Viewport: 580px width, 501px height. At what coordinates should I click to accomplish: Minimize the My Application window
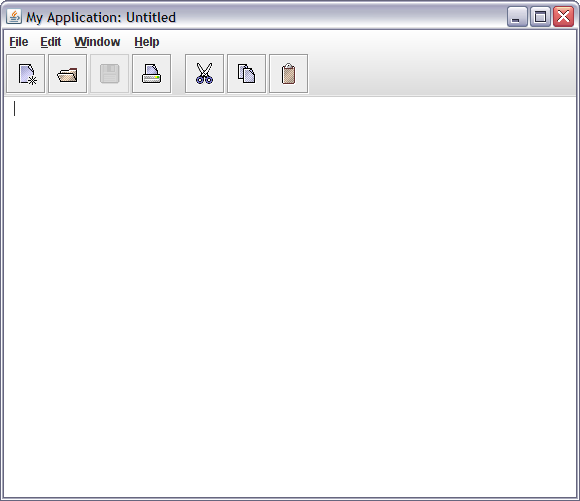(517, 17)
